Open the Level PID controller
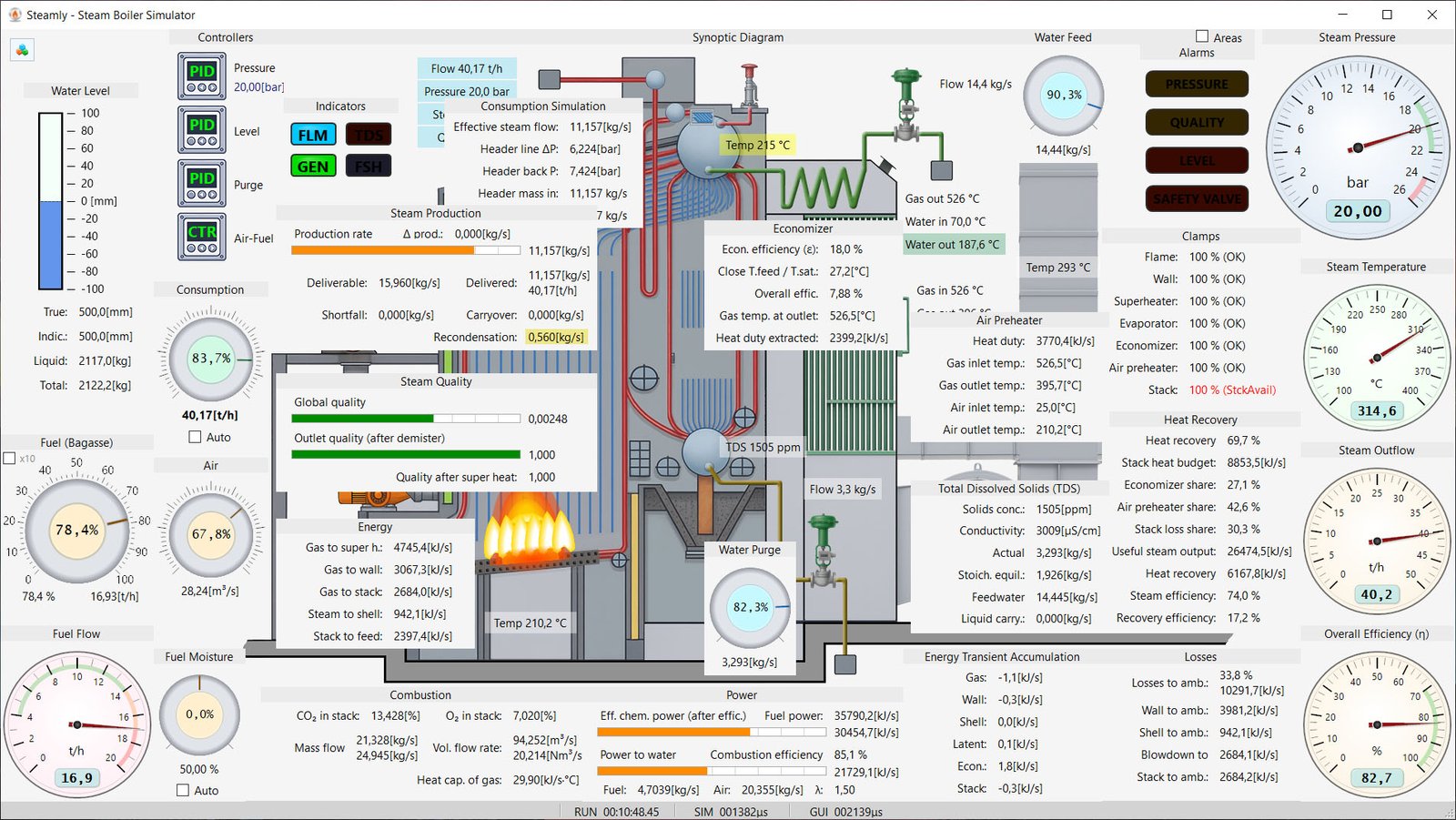 (x=201, y=129)
